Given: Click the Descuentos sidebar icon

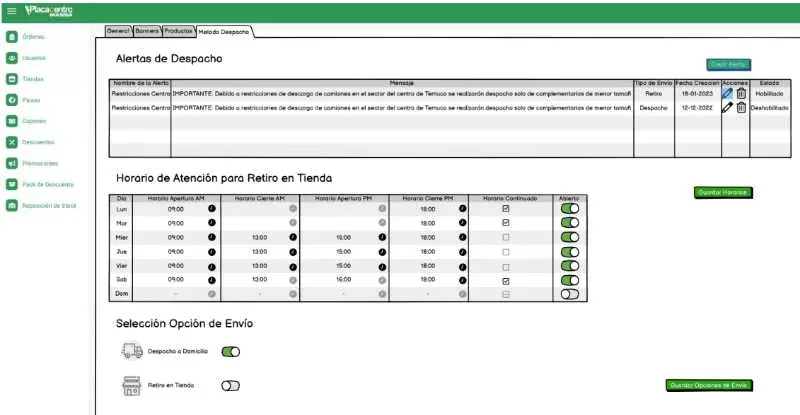Looking at the screenshot, I should [12, 142].
